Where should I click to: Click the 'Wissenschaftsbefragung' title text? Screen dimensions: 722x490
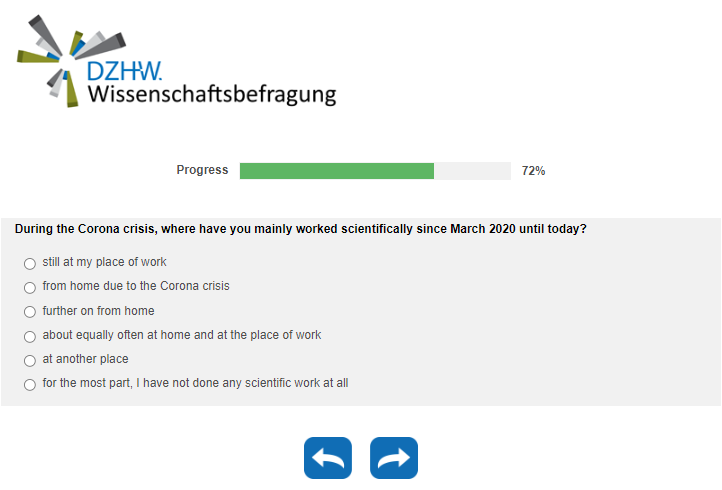tap(211, 96)
